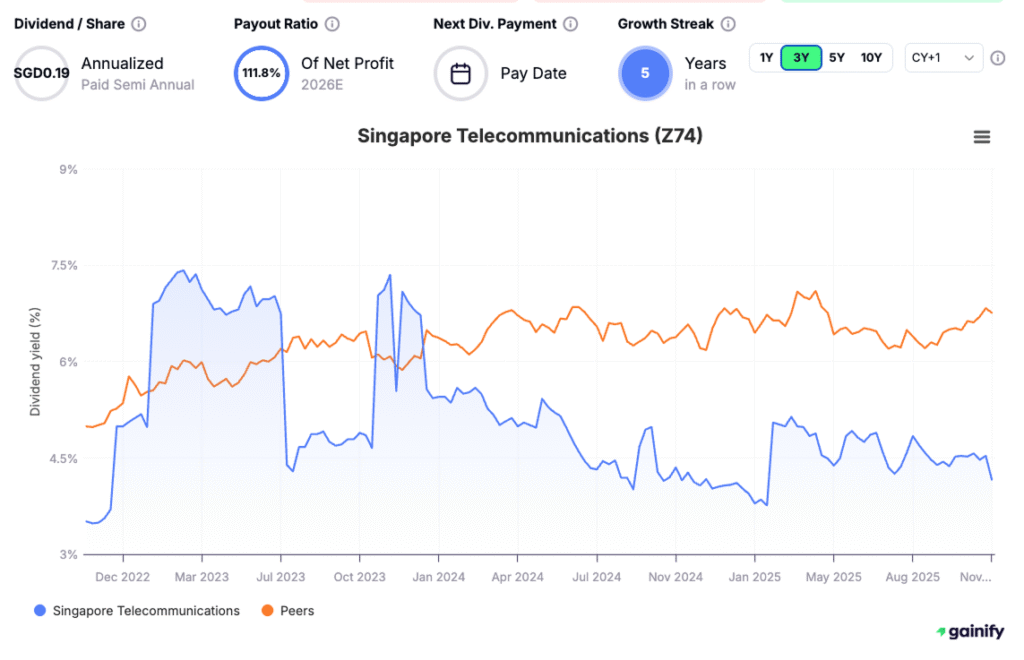Select the highlighted 3Y tab
The height and width of the screenshot is (660, 1024).
click(801, 58)
